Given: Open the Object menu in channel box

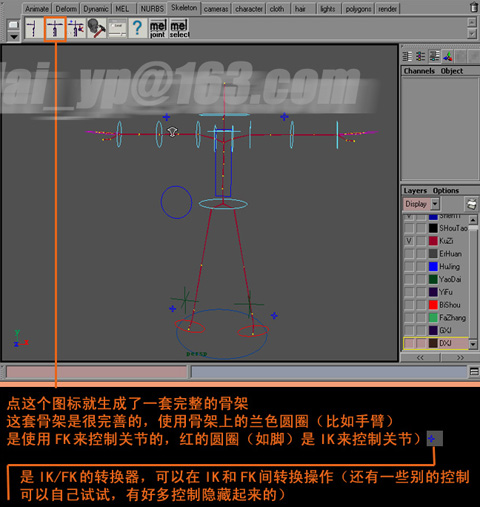Looking at the screenshot, I should click(x=452, y=71).
